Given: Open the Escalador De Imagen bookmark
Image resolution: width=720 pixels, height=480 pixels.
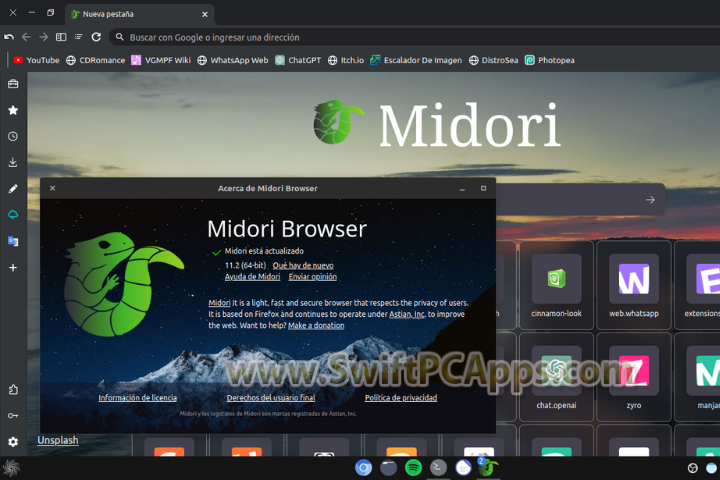Looking at the screenshot, I should (x=416, y=60).
